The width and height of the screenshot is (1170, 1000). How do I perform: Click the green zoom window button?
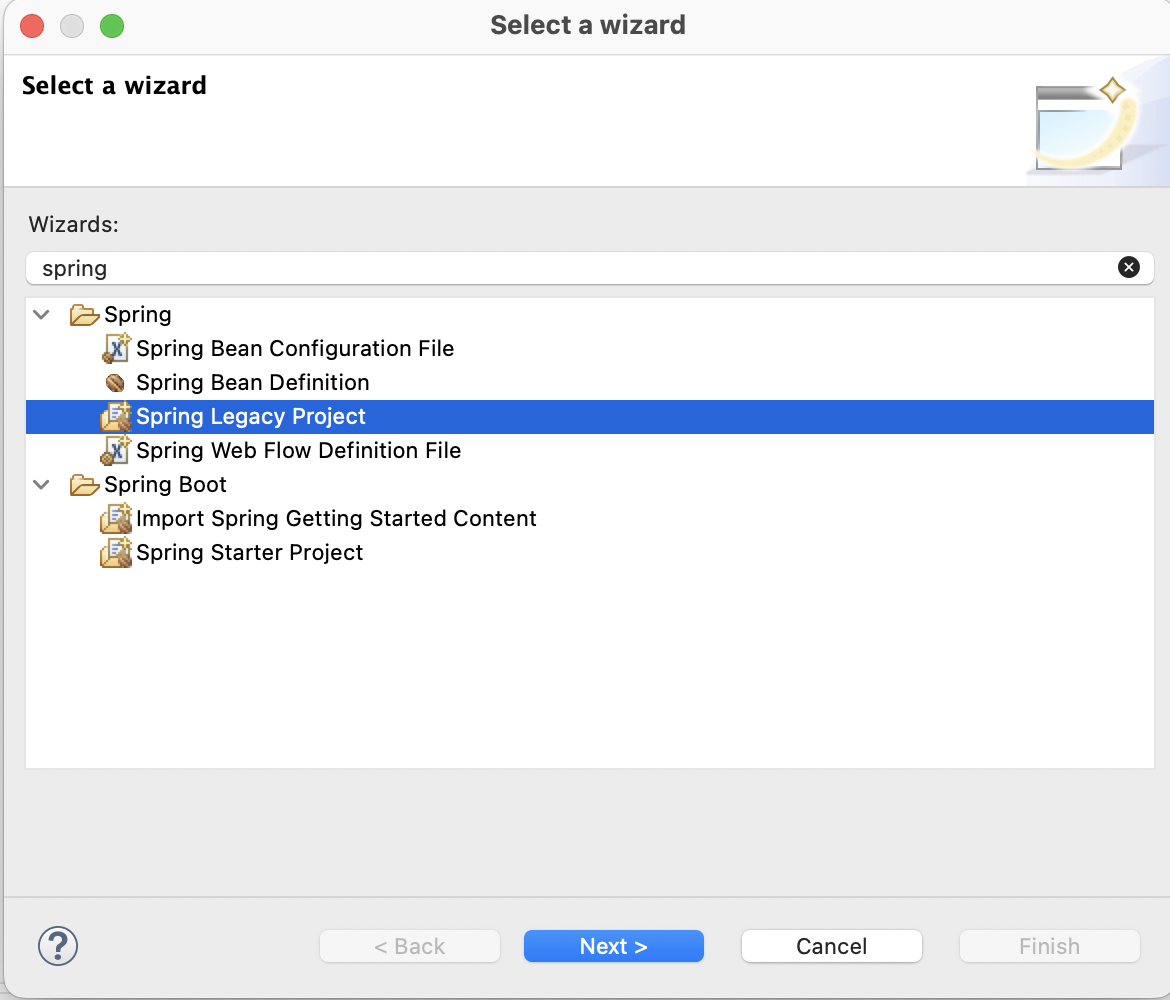coord(112,26)
